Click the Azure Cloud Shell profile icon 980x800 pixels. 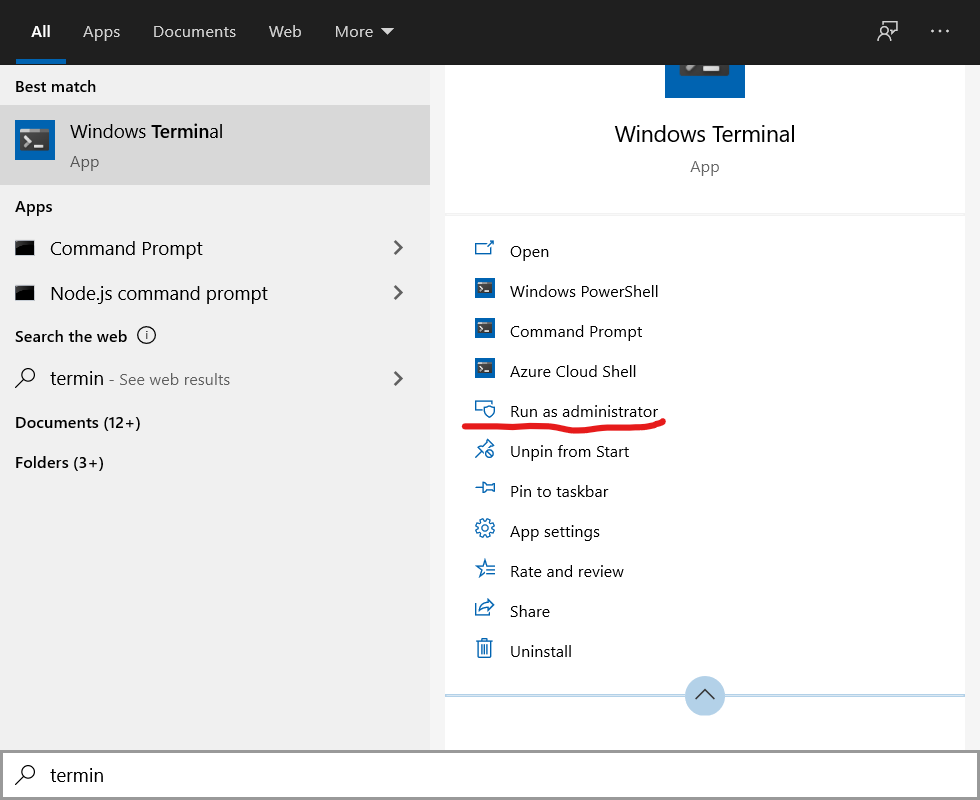(x=485, y=368)
